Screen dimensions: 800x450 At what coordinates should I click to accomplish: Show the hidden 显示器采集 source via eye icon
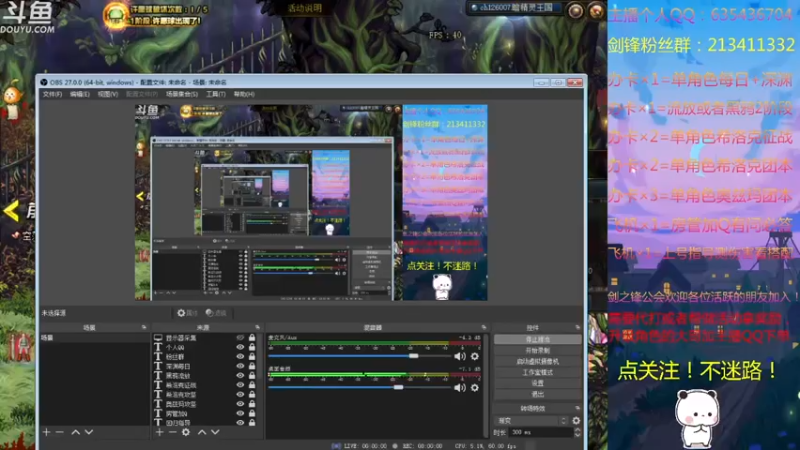point(240,338)
